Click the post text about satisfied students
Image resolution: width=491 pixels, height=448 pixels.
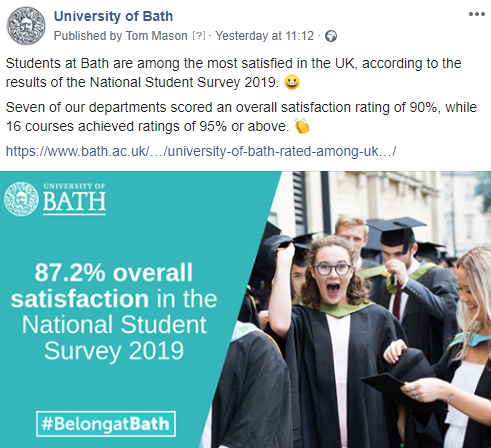click(233, 73)
